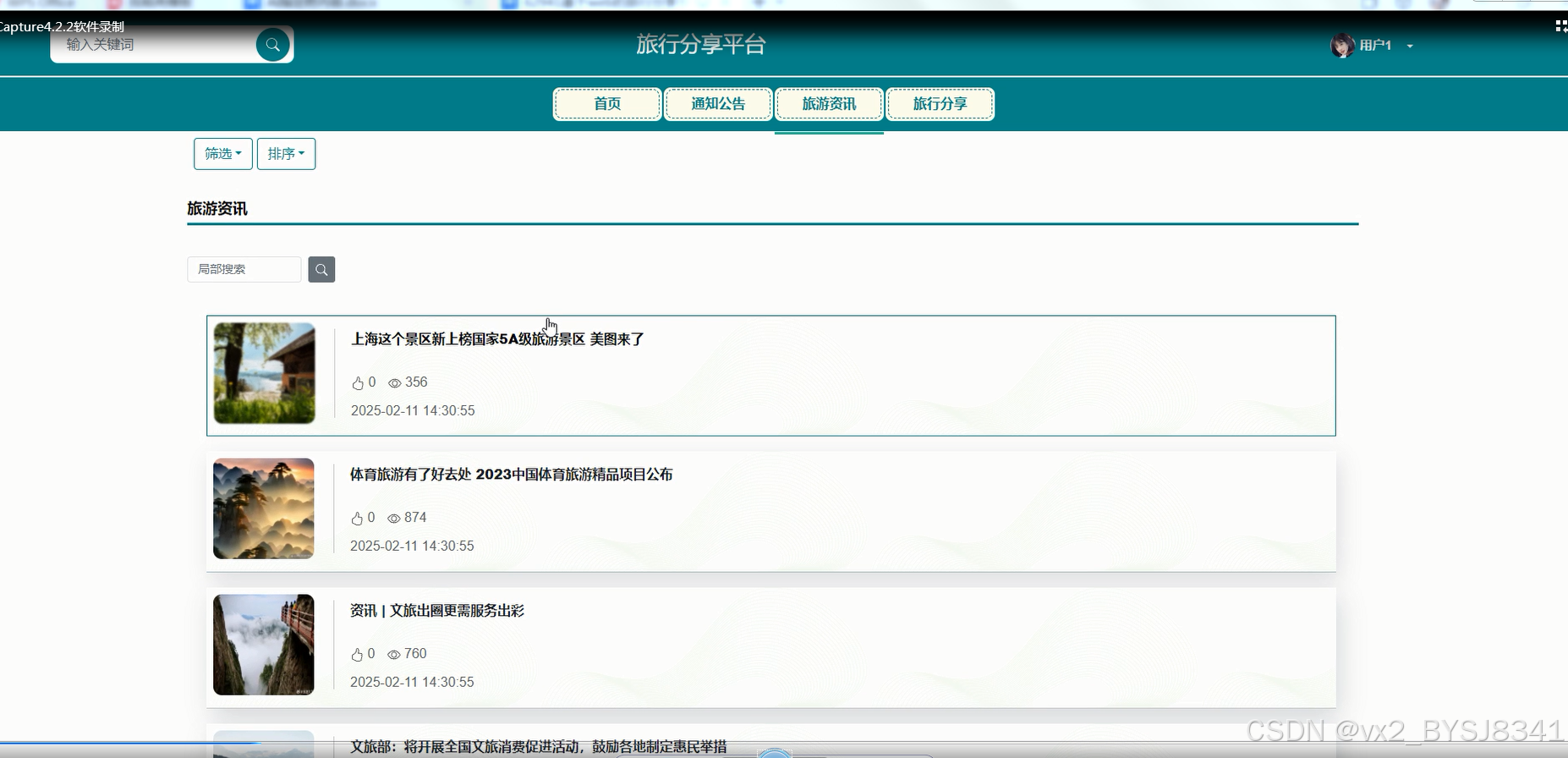Click the eye views icon beside 874

pos(393,519)
